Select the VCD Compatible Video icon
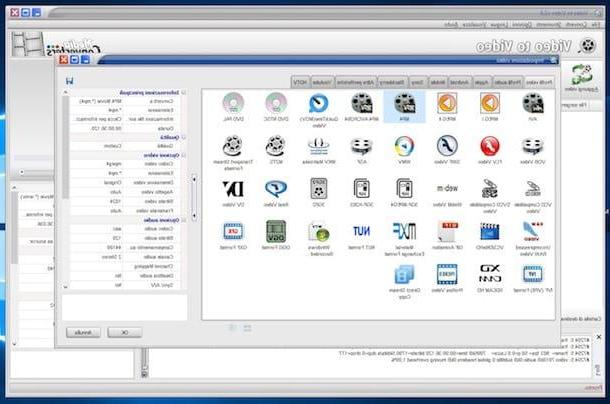The width and height of the screenshot is (610, 404). [x=533, y=189]
